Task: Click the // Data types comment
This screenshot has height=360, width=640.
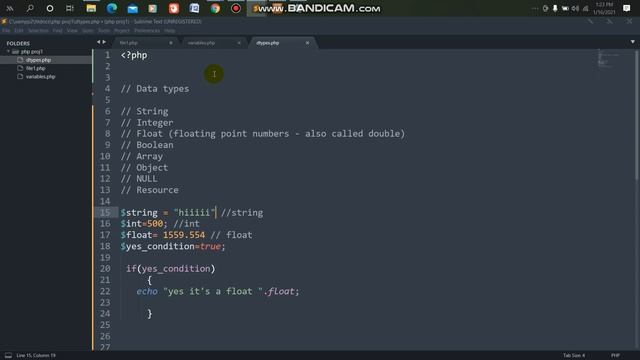Action: click(155, 89)
